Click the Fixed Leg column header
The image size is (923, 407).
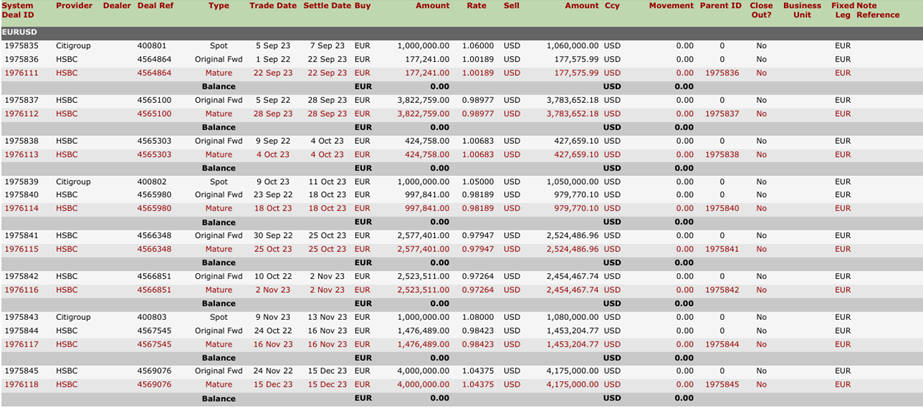coord(843,10)
